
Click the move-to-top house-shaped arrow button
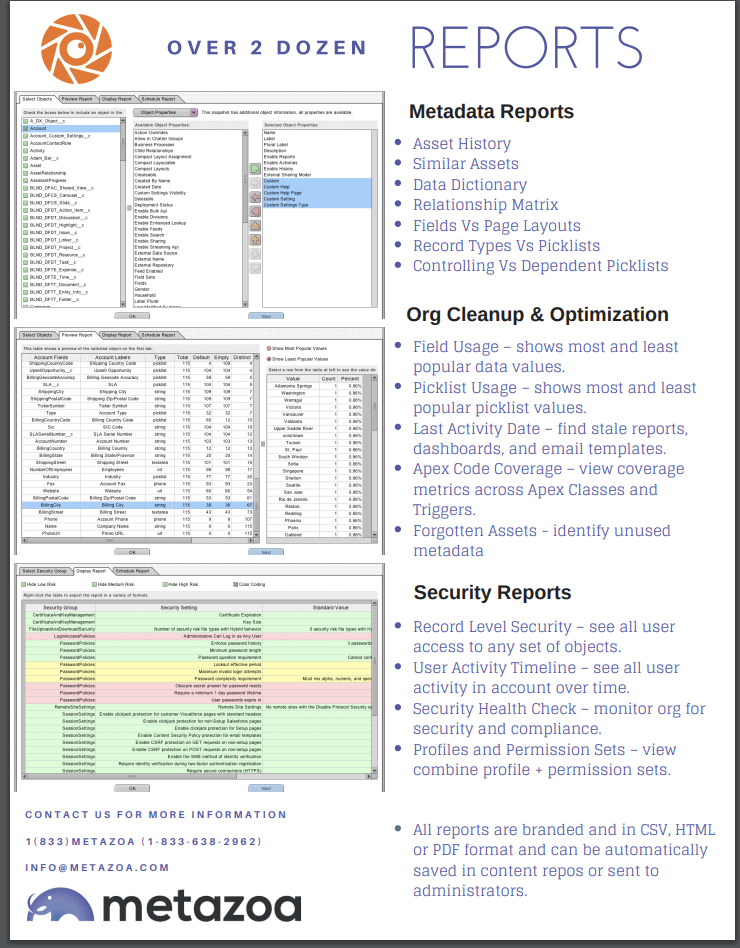(255, 226)
